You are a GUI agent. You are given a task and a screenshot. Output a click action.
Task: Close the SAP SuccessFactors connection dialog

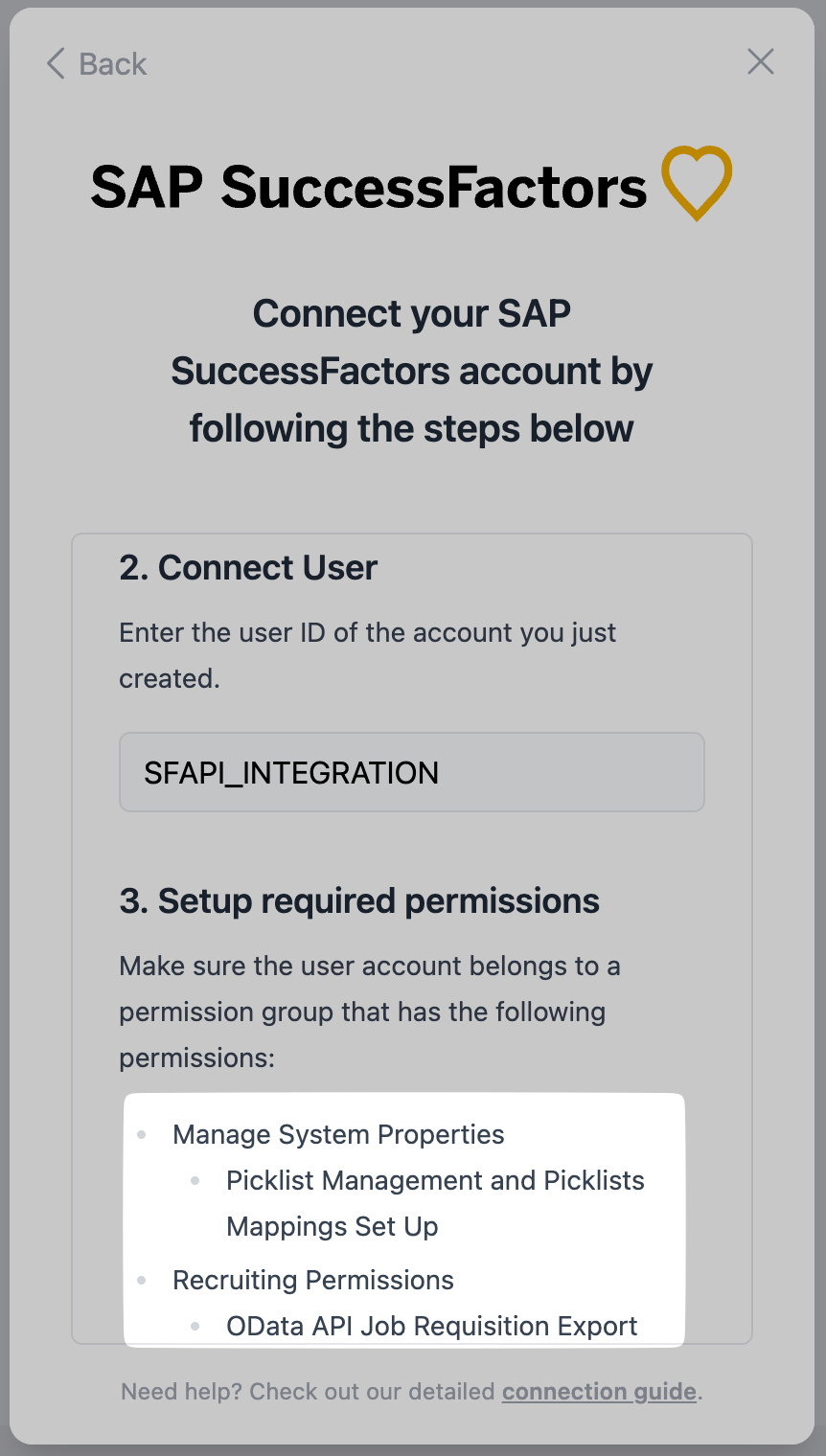[x=761, y=62]
